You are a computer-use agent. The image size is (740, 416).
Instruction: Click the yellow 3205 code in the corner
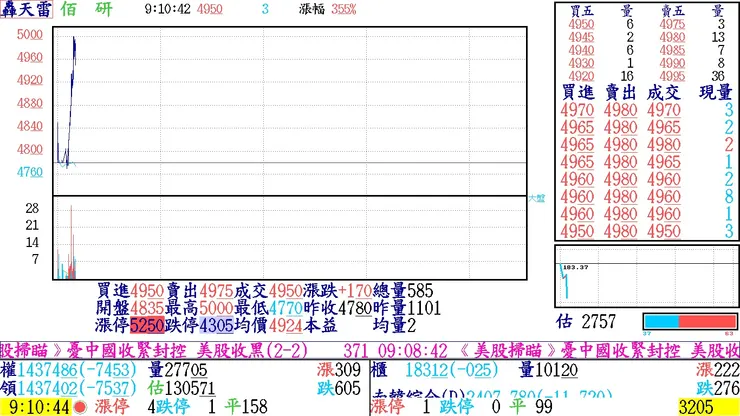[x=708, y=407]
